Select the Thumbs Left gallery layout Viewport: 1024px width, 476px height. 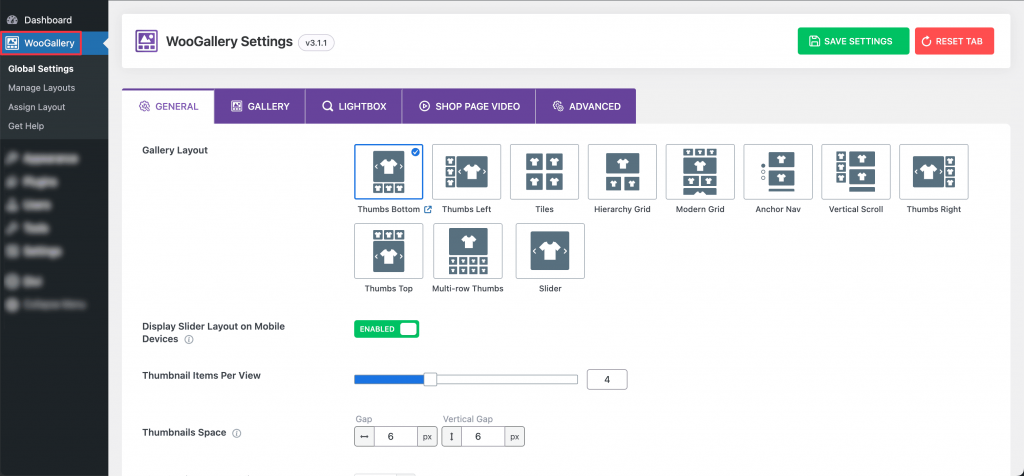coord(466,172)
